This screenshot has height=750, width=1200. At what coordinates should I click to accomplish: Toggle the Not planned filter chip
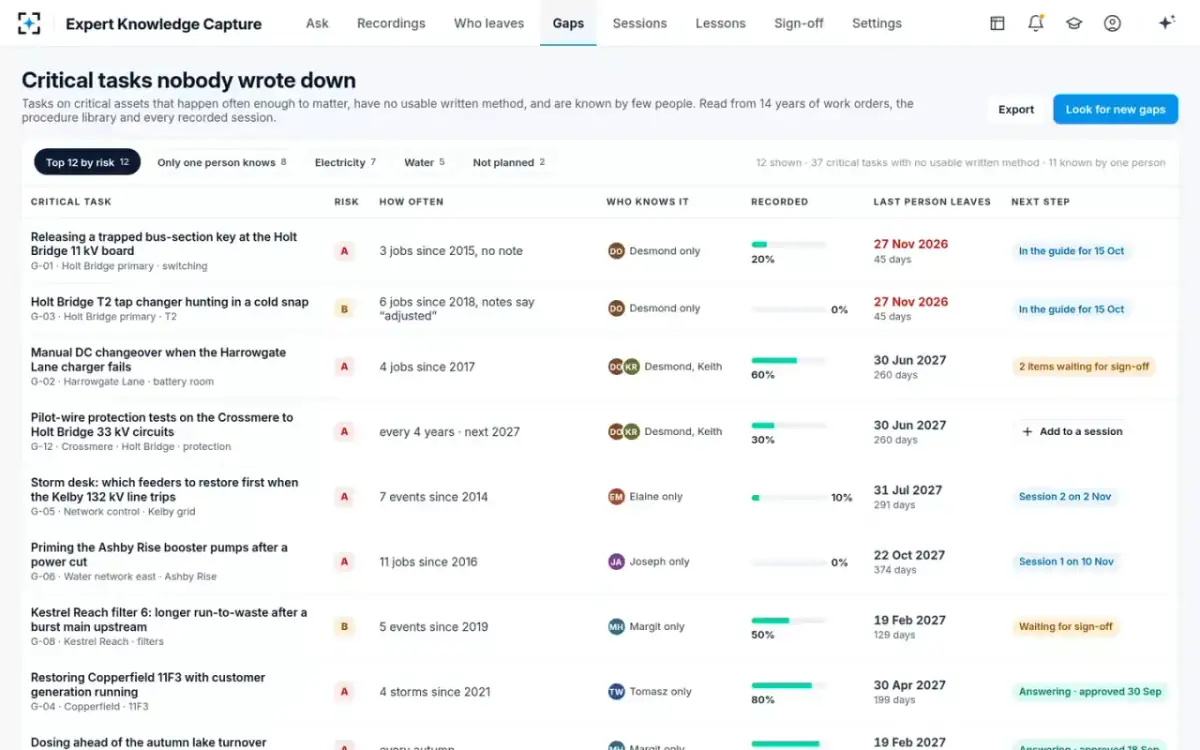tap(509, 162)
